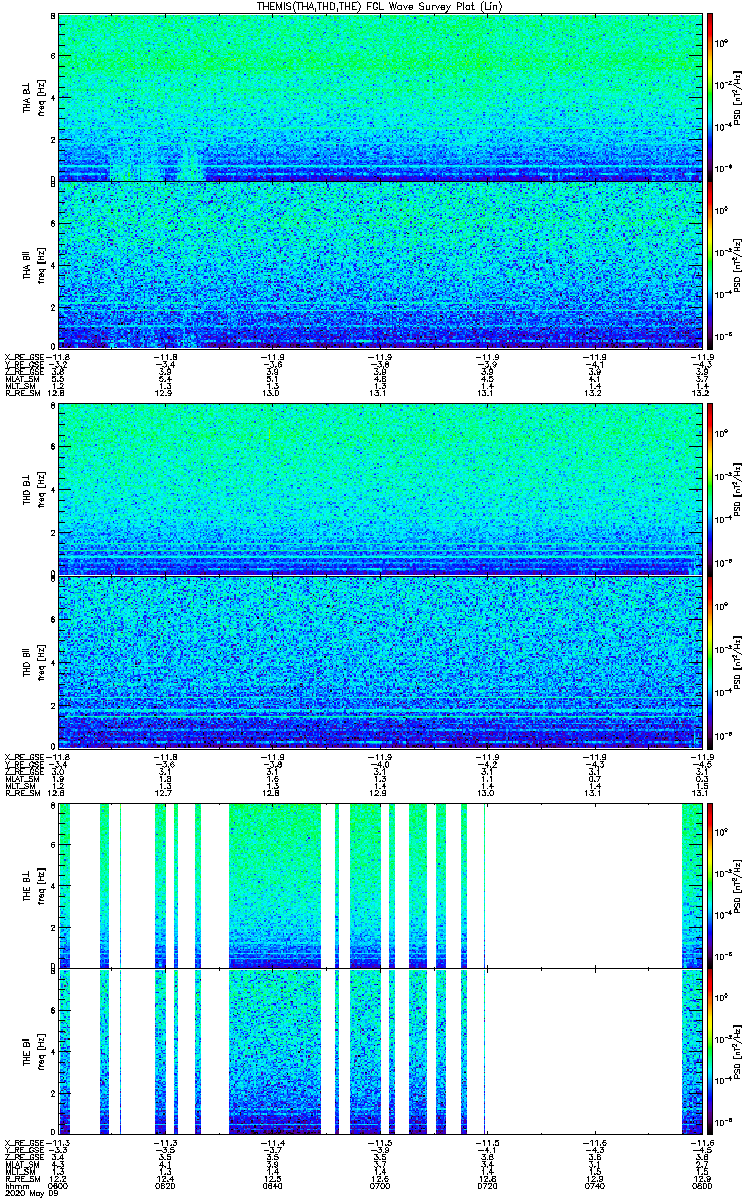750x1200 pixels.
Task: Click the THE B-perpendicular spectrogram panel
Action: (x=380, y=885)
